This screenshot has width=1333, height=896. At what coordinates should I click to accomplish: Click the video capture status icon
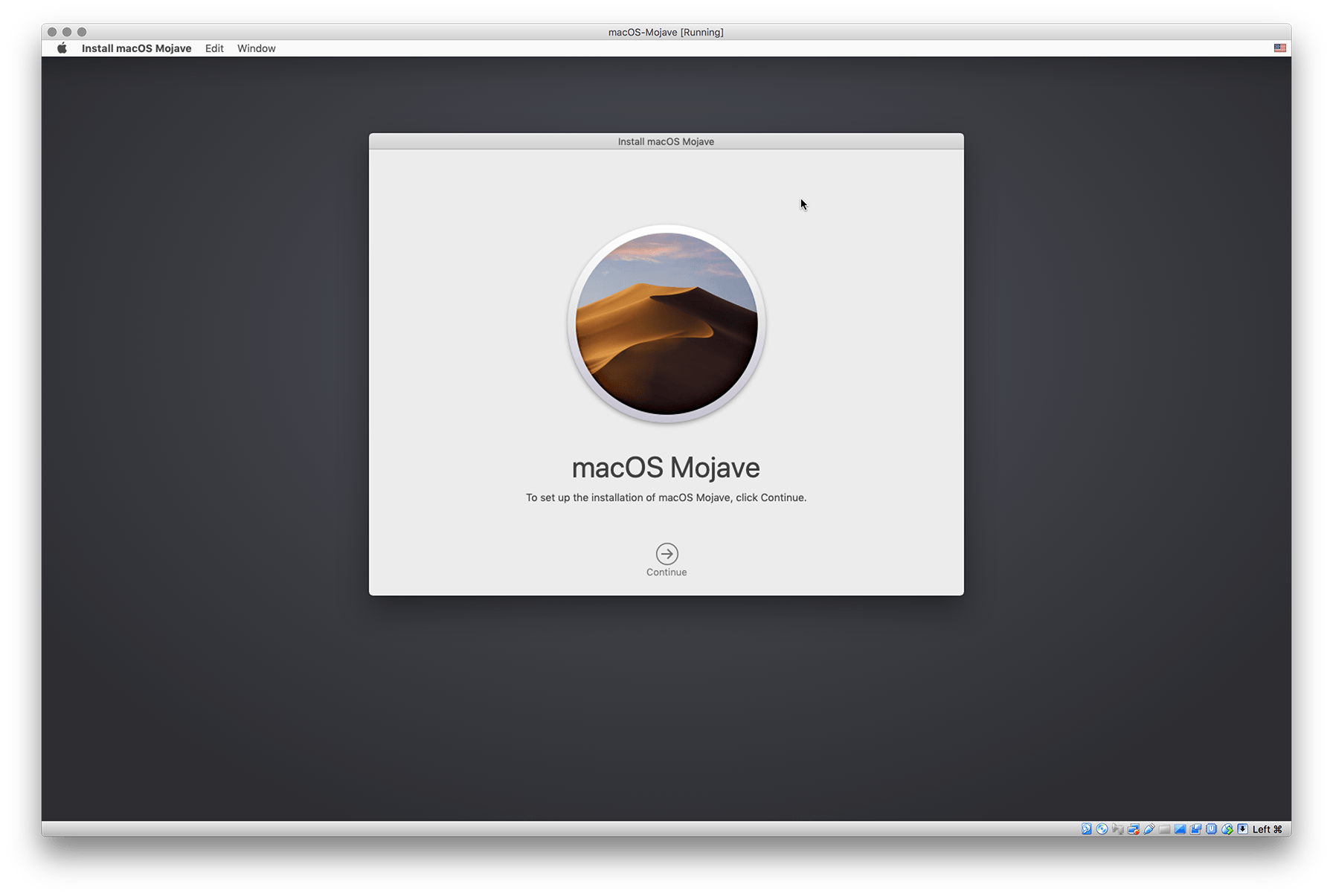coord(1195,829)
